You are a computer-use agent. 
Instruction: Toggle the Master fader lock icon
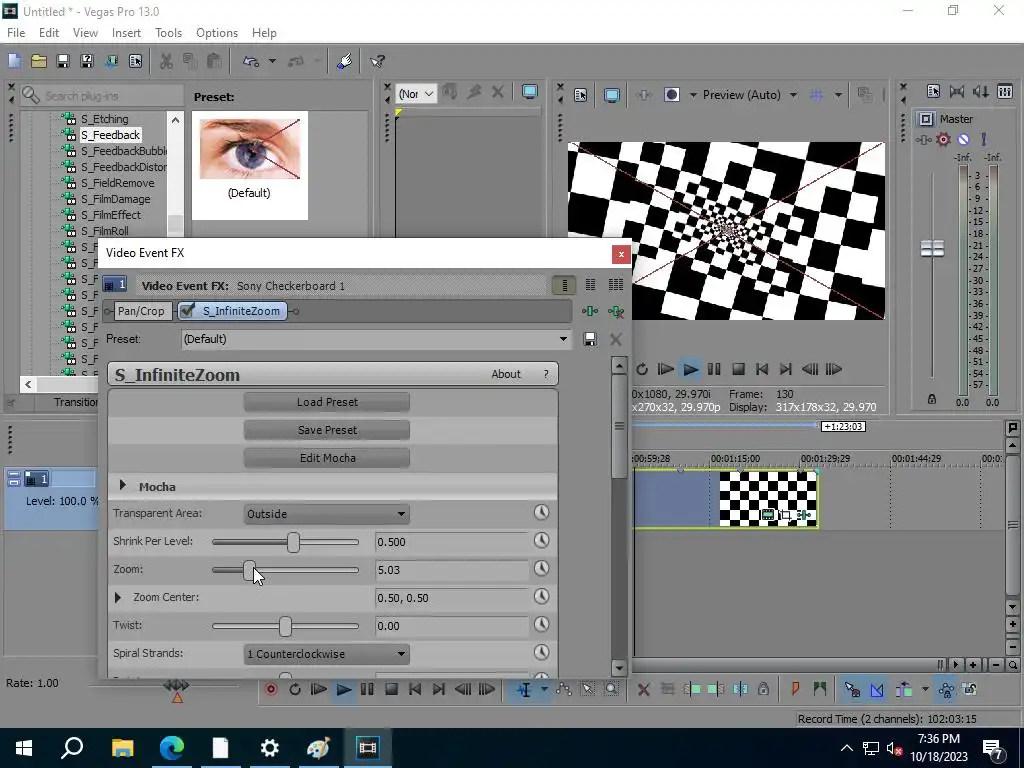click(x=932, y=399)
